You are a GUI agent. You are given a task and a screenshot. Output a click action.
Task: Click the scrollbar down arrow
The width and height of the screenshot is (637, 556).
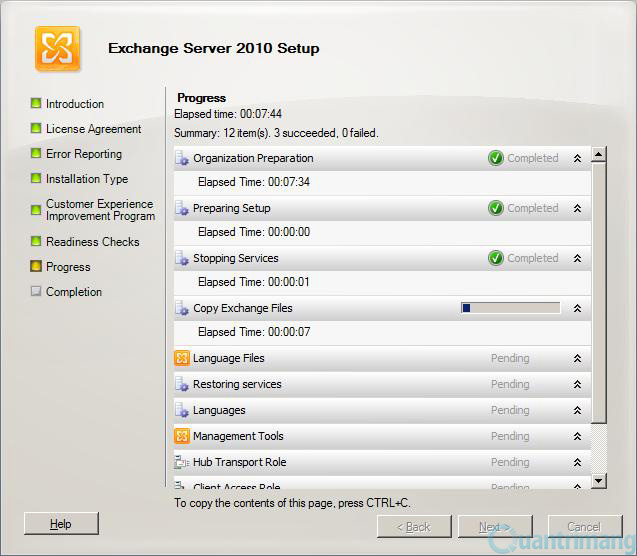click(x=598, y=481)
